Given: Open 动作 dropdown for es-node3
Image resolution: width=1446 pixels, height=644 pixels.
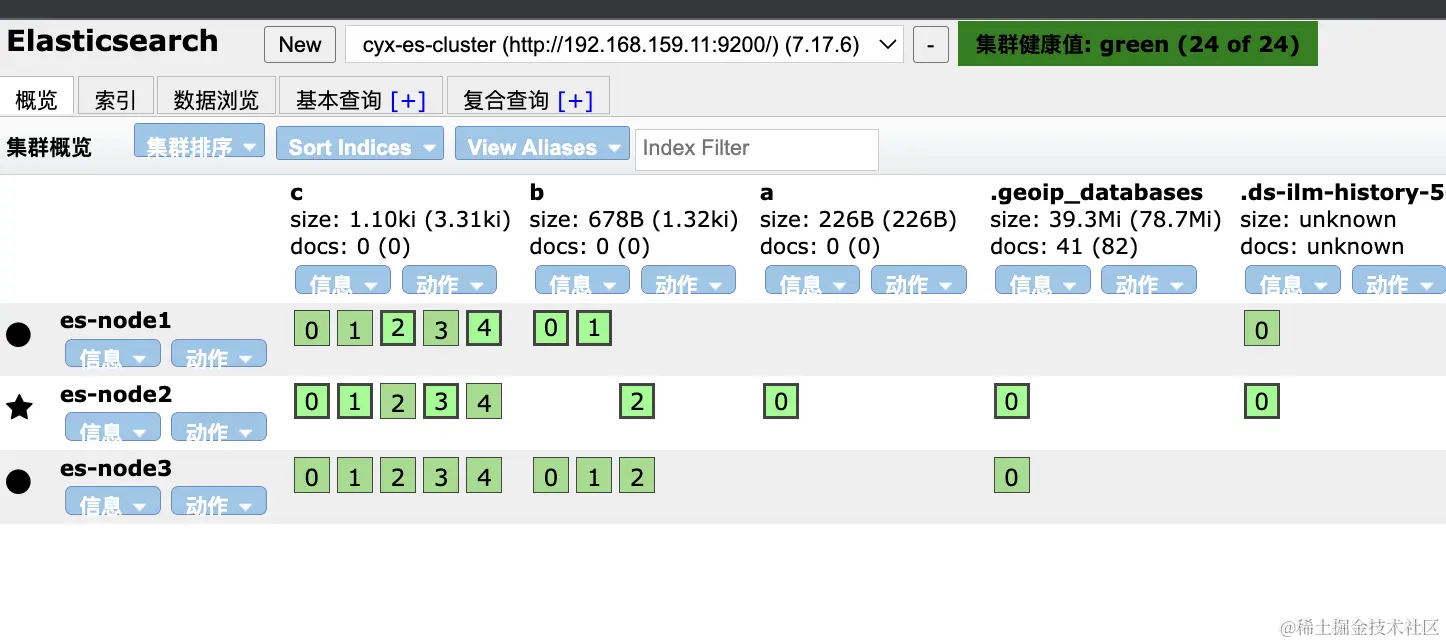Looking at the screenshot, I should click(219, 501).
